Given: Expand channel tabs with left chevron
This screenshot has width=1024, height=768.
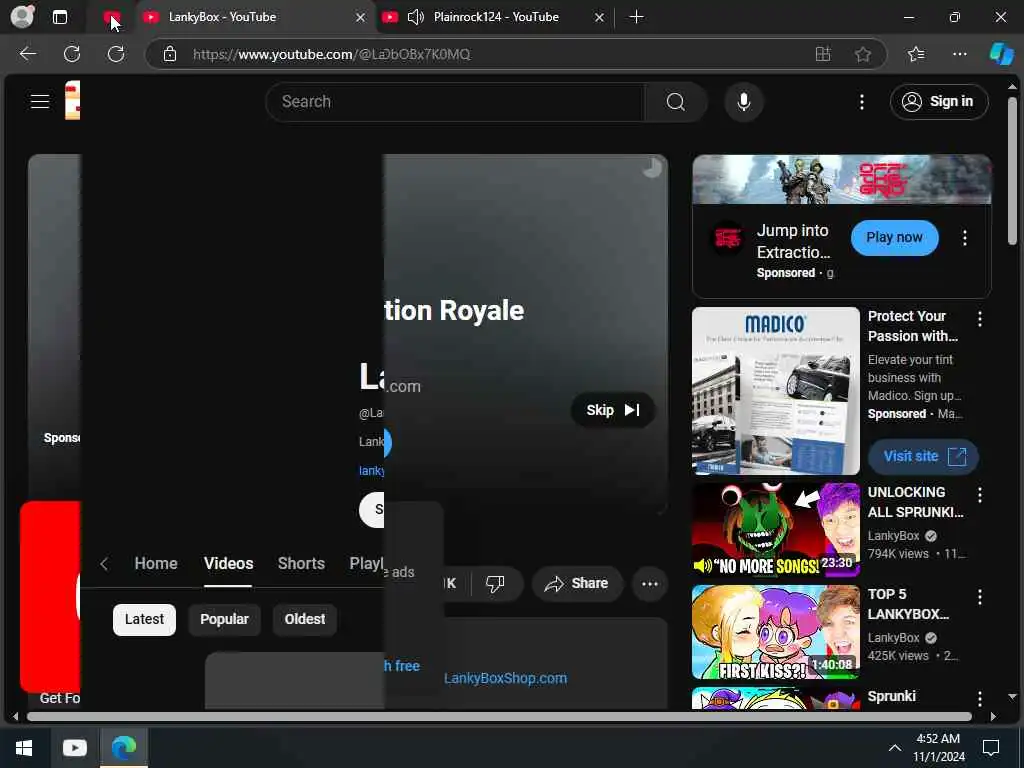Looking at the screenshot, I should (x=104, y=564).
